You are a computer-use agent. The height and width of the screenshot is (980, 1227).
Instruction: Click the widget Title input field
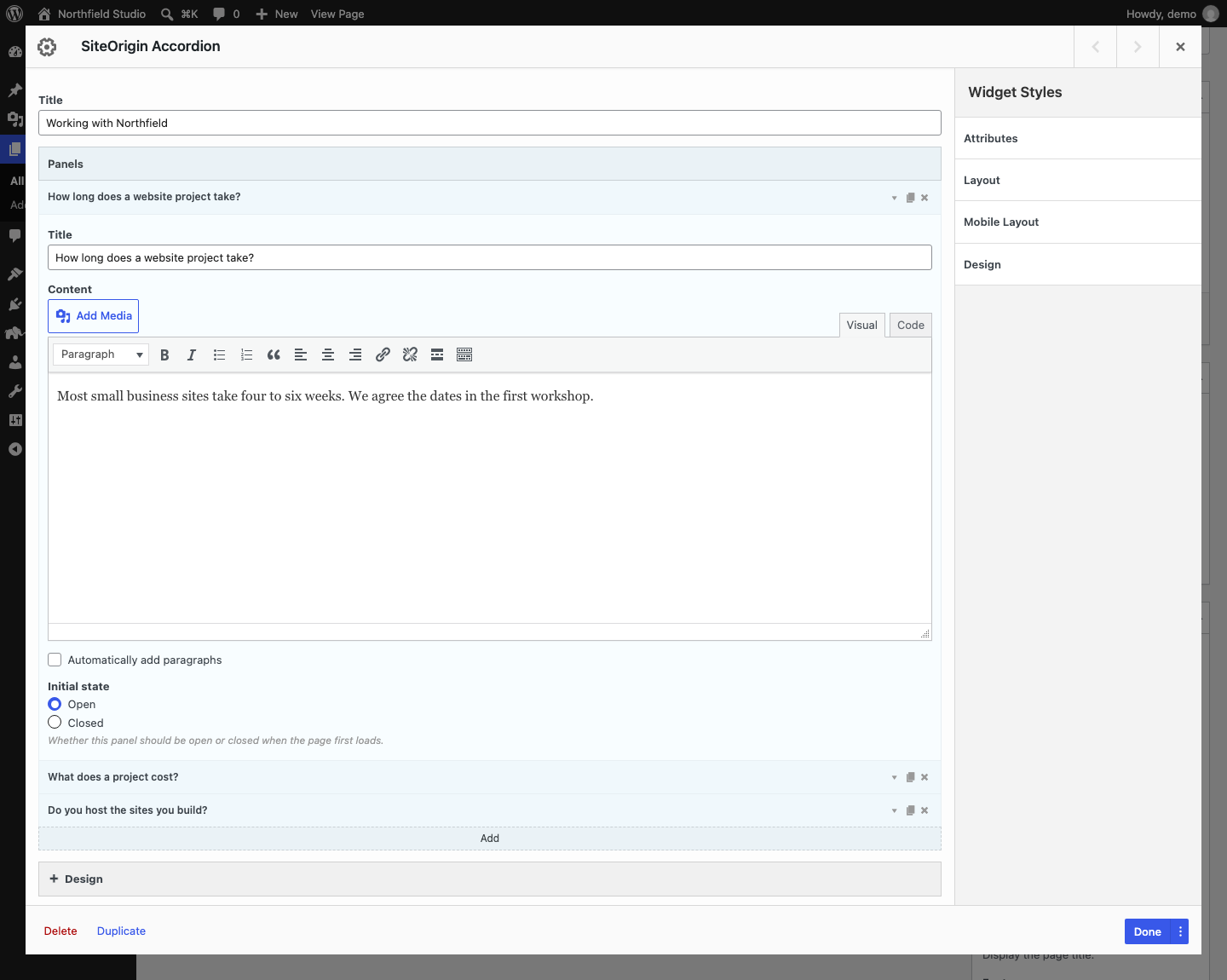tap(490, 123)
